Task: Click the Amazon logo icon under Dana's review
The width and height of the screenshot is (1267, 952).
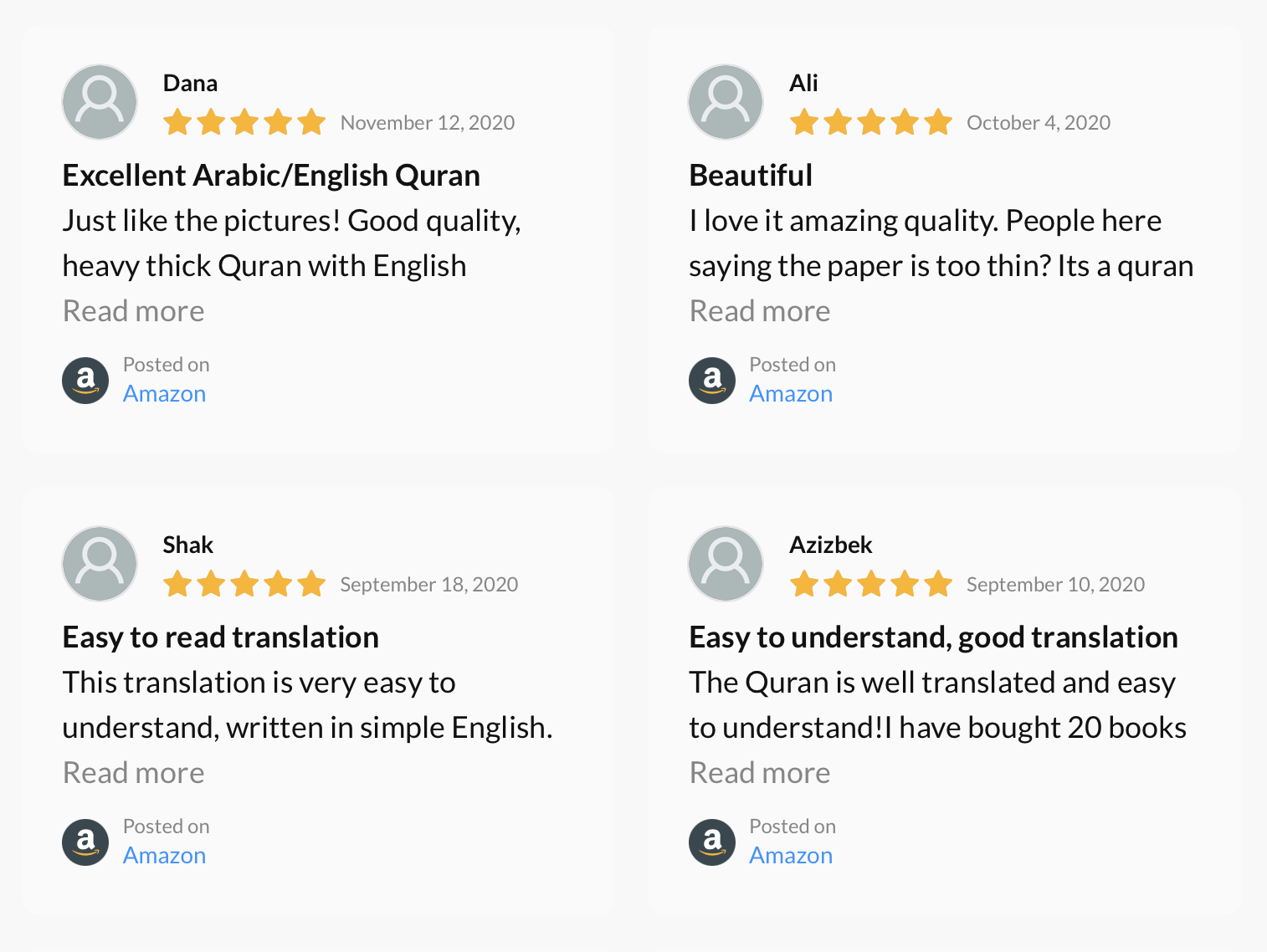Action: [x=85, y=381]
